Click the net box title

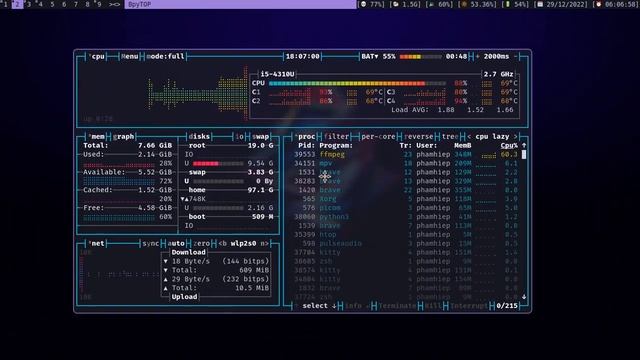tap(97, 243)
